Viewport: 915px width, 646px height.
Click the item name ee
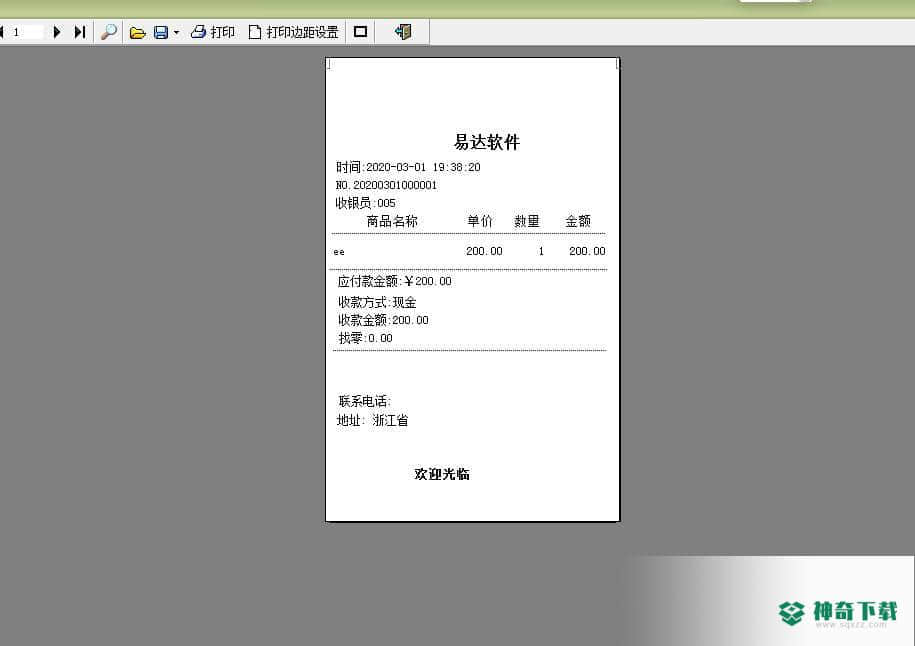point(339,252)
